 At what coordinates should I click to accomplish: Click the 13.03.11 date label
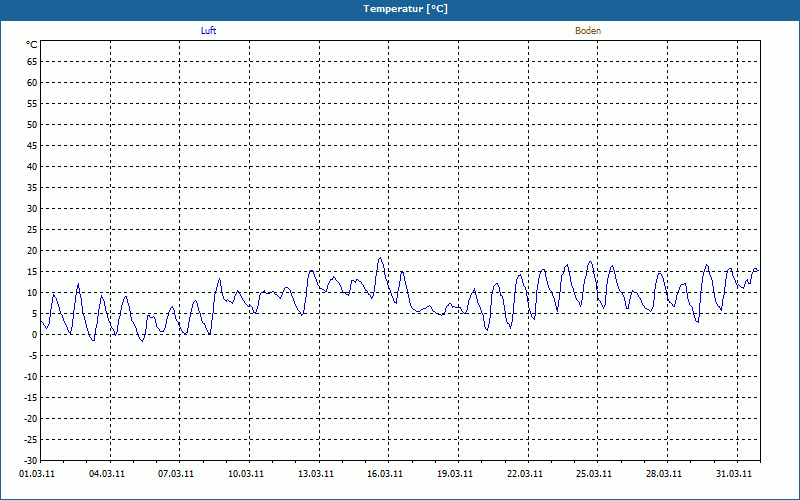316,473
